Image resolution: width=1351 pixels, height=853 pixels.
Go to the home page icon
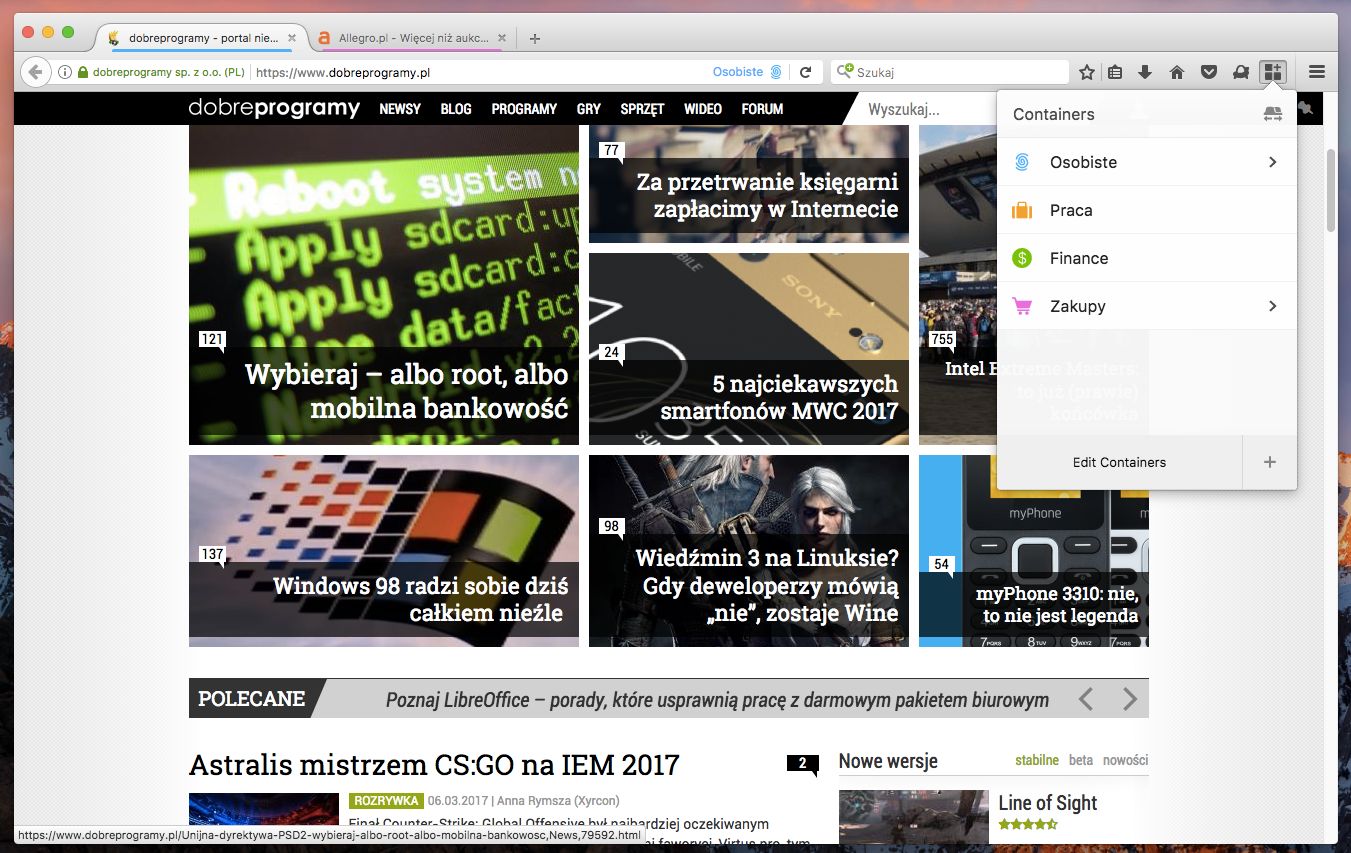coord(1177,72)
